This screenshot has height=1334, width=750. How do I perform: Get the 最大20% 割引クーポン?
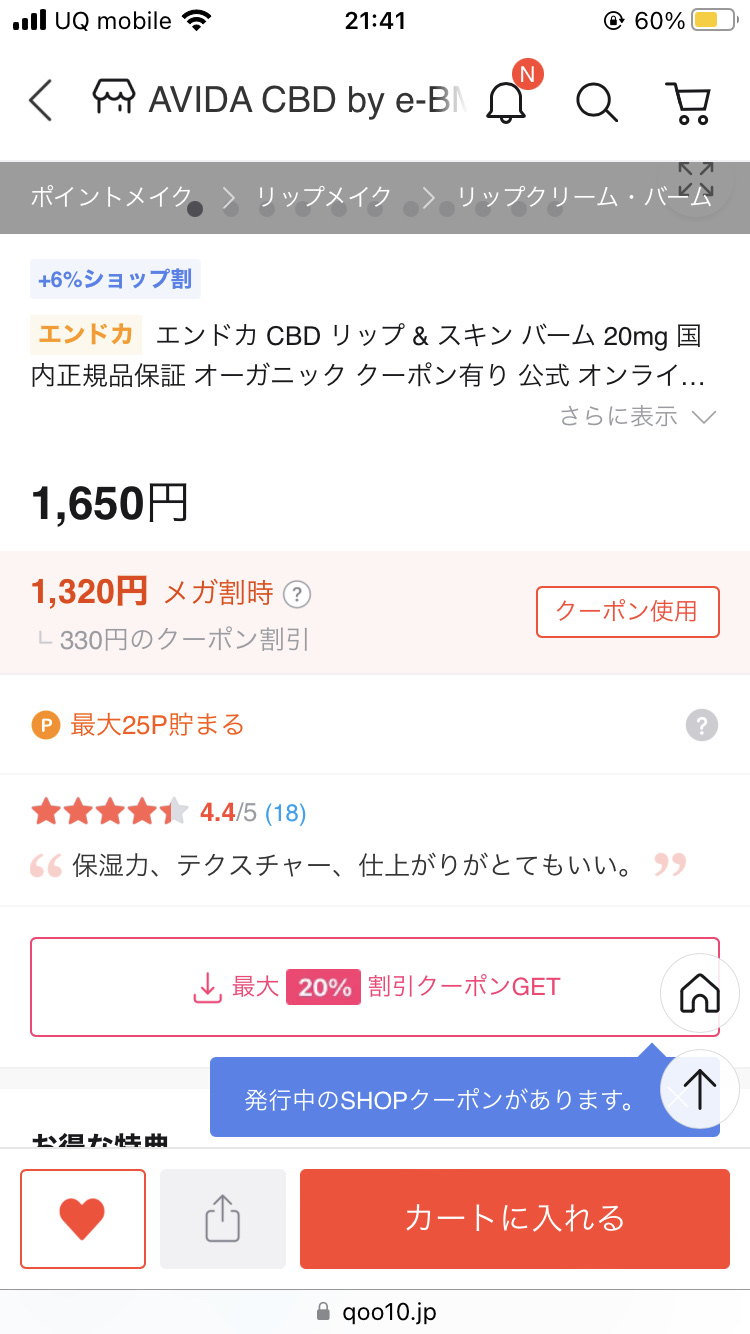[375, 987]
